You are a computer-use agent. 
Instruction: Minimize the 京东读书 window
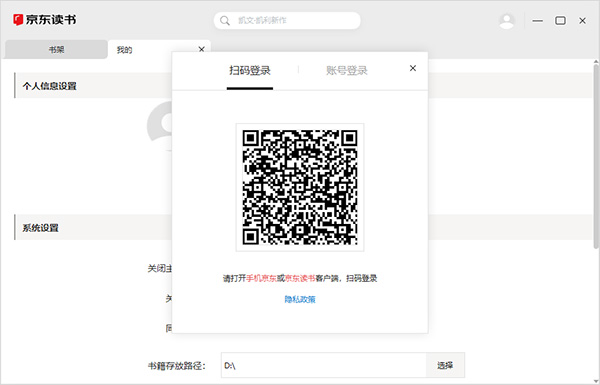538,21
